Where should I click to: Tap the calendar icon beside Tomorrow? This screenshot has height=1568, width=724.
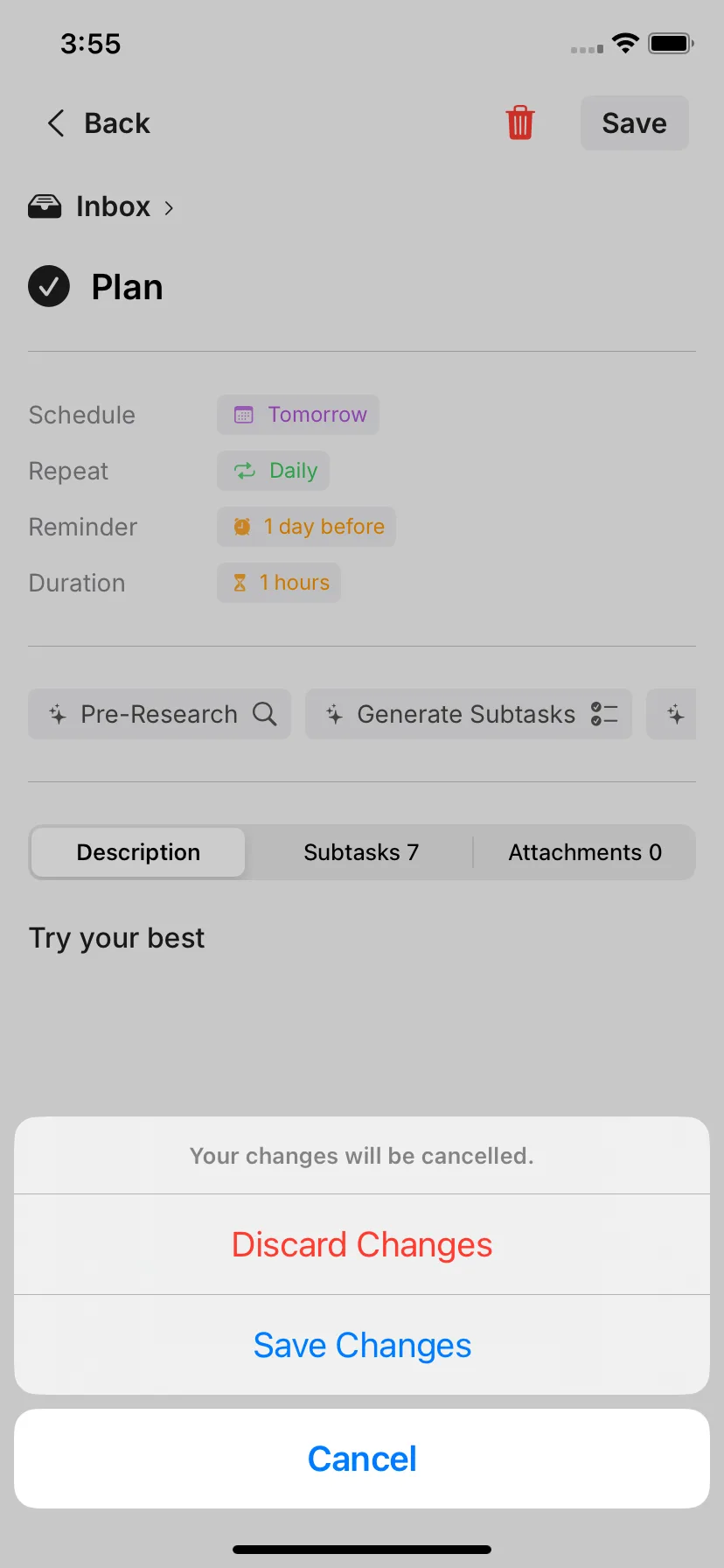244,415
